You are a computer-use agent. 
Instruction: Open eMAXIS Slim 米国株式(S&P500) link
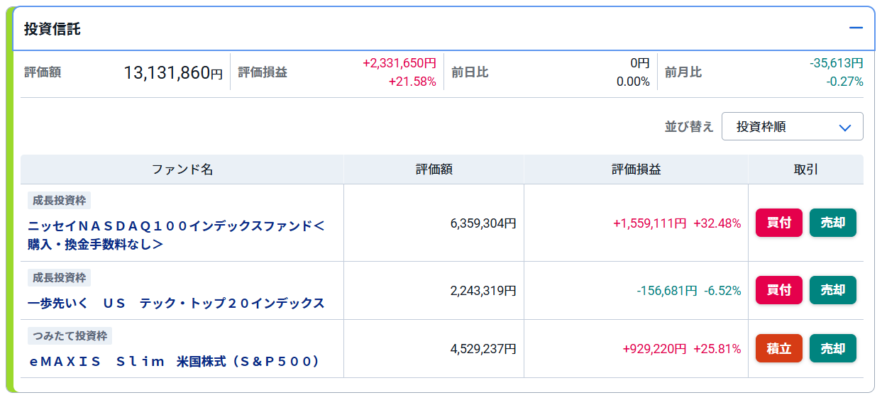pyautogui.click(x=174, y=361)
